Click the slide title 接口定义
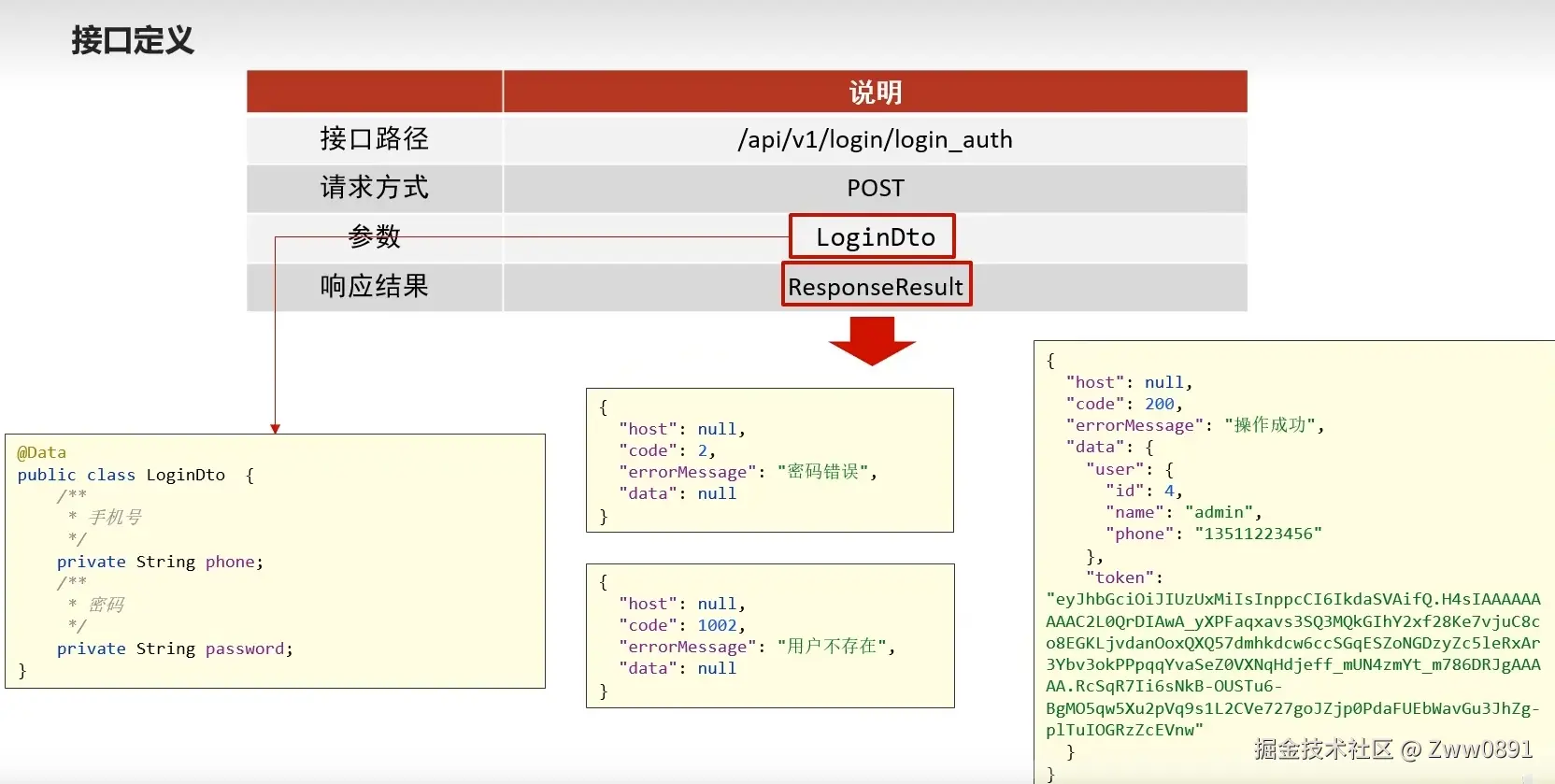The image size is (1555, 784). (x=133, y=40)
